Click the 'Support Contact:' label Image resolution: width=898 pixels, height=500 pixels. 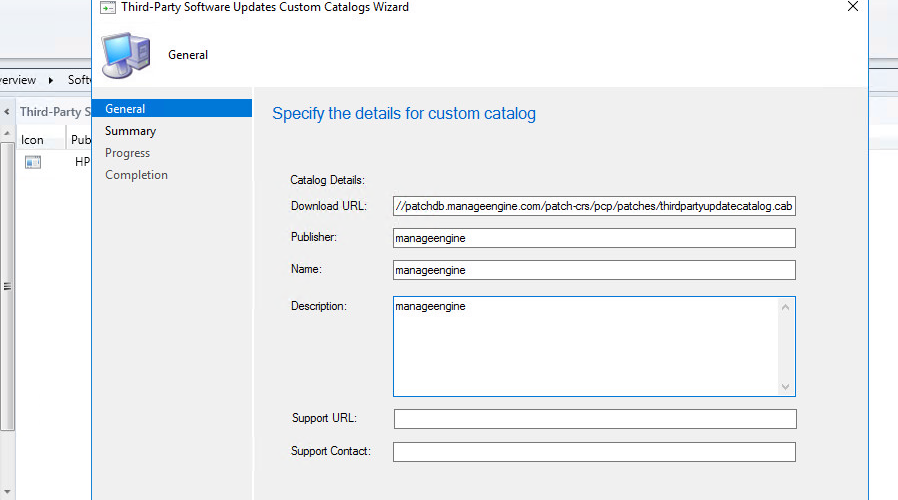point(330,451)
